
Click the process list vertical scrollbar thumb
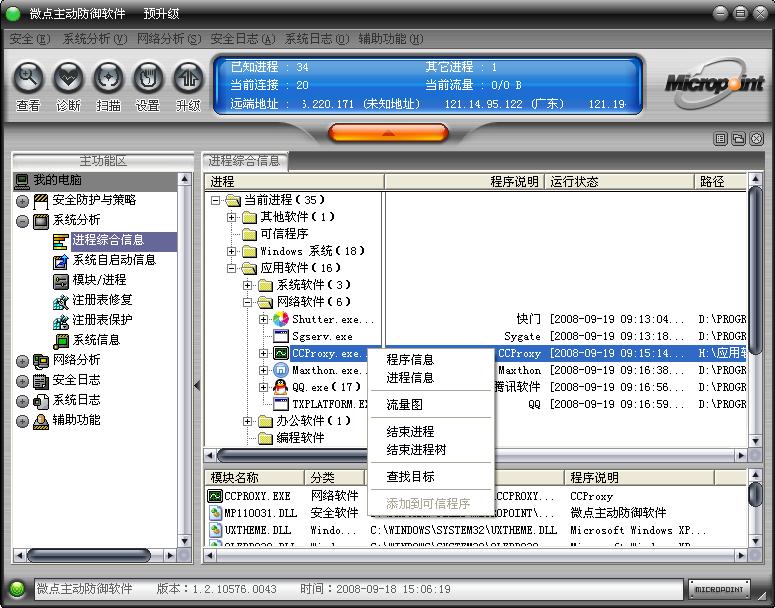coord(755,268)
